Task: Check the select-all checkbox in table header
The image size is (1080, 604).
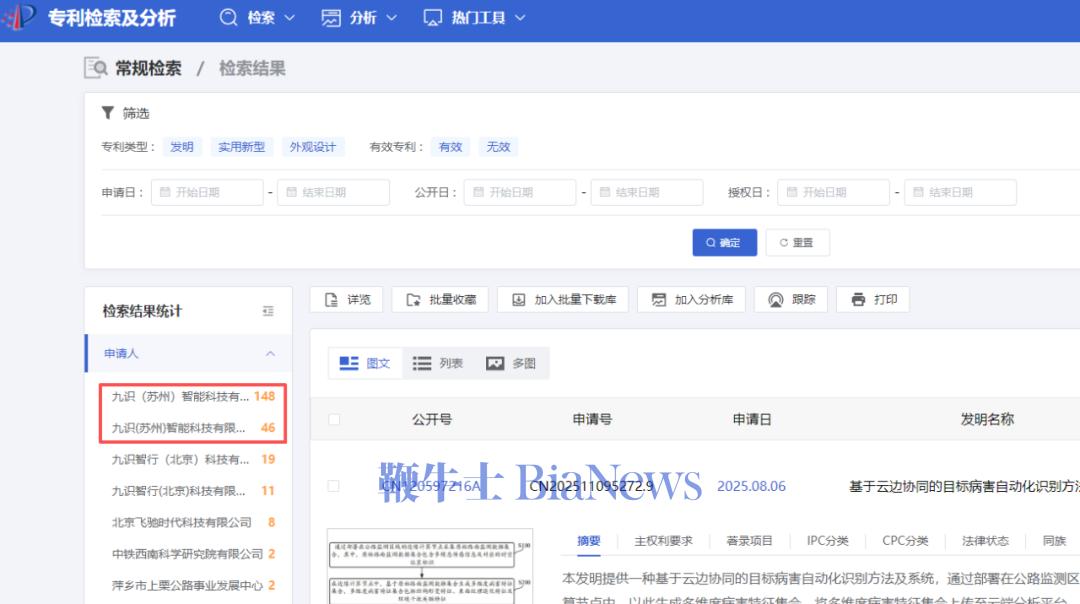Action: pos(334,420)
